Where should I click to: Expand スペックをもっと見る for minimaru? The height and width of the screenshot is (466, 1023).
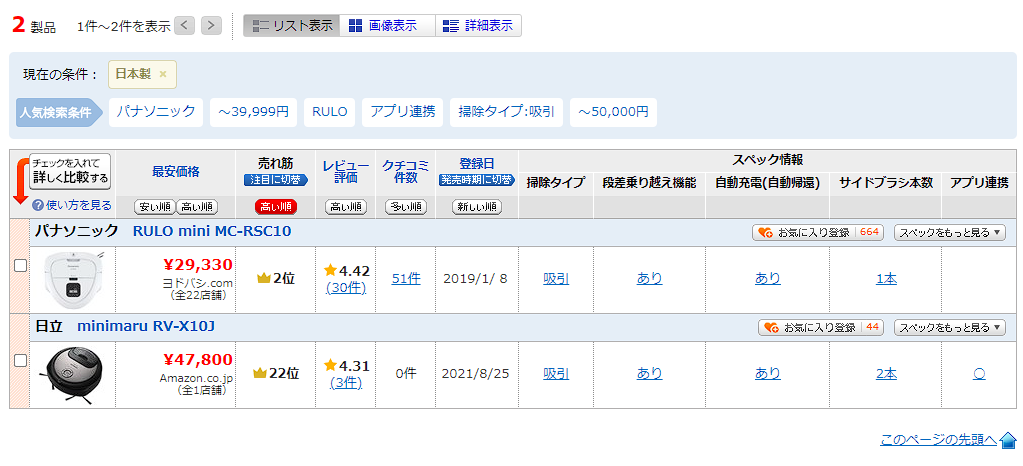(949, 327)
